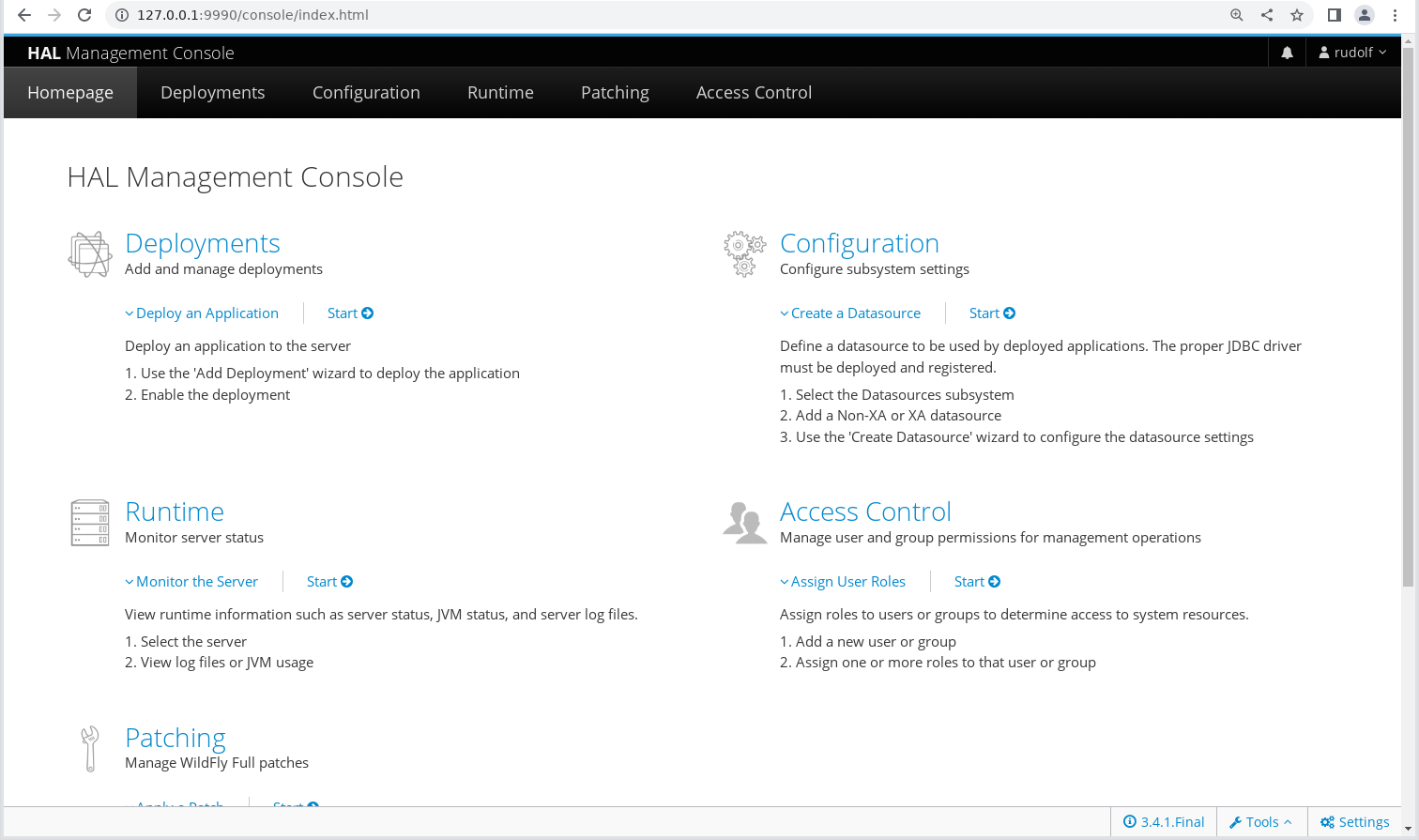Click the text 'Add a Non-XA or XA datasource'
The image size is (1419, 840).
point(898,416)
